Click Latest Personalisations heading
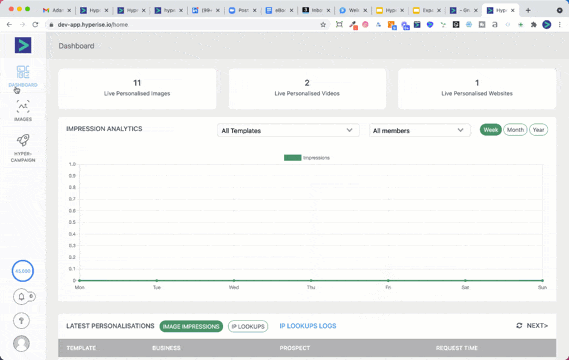 tap(110, 326)
